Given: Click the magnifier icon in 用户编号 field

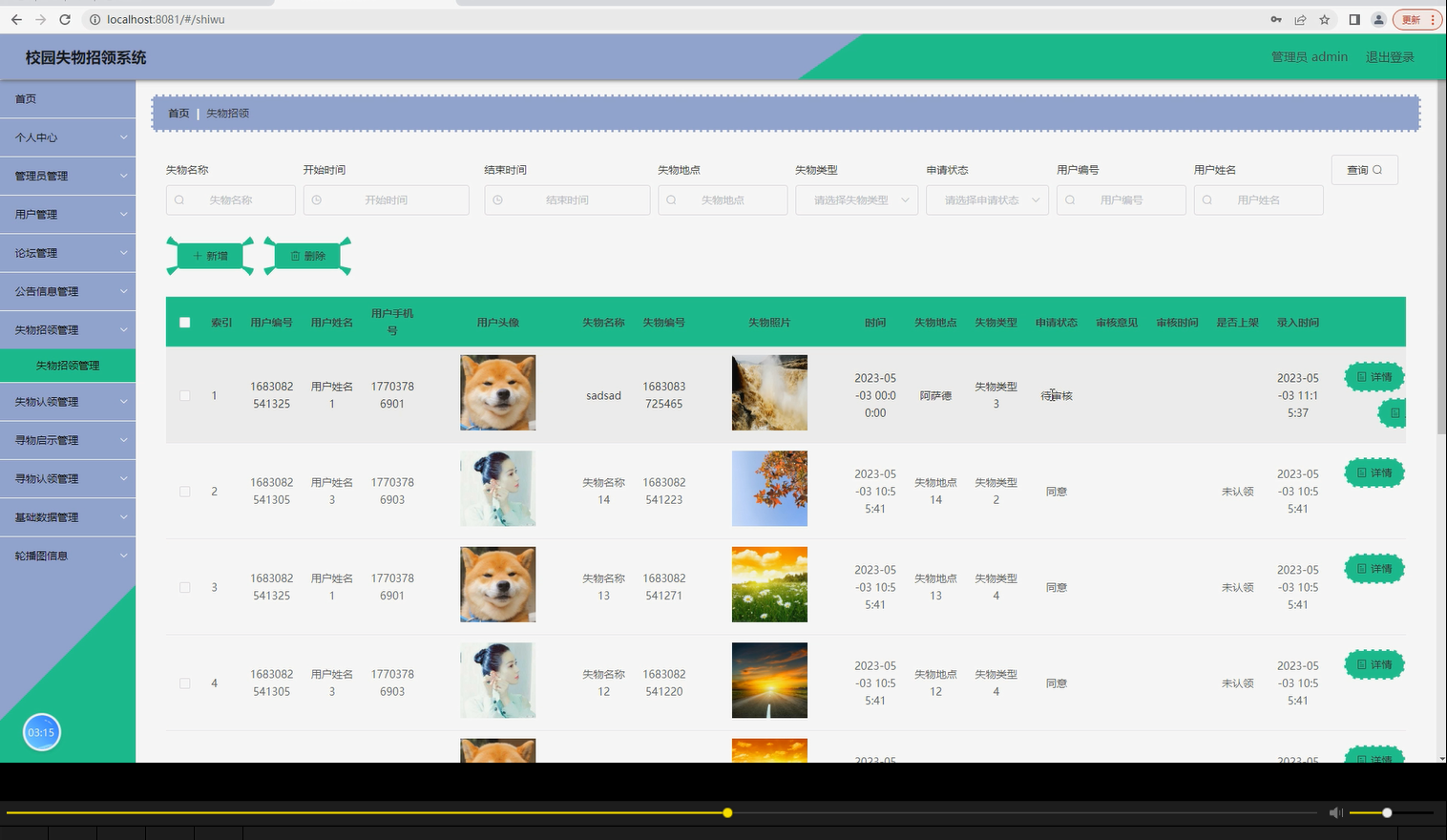Looking at the screenshot, I should tap(1070, 200).
